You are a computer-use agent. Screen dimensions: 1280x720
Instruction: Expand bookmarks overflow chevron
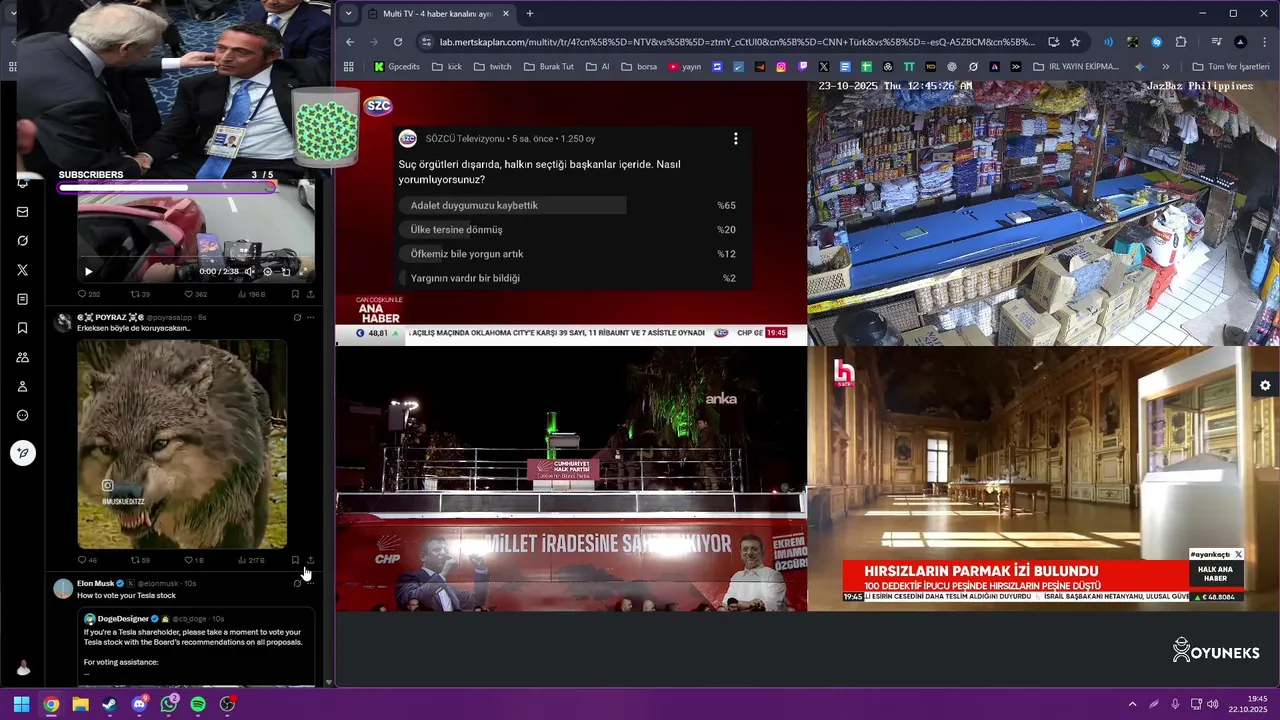[x=1165, y=67]
